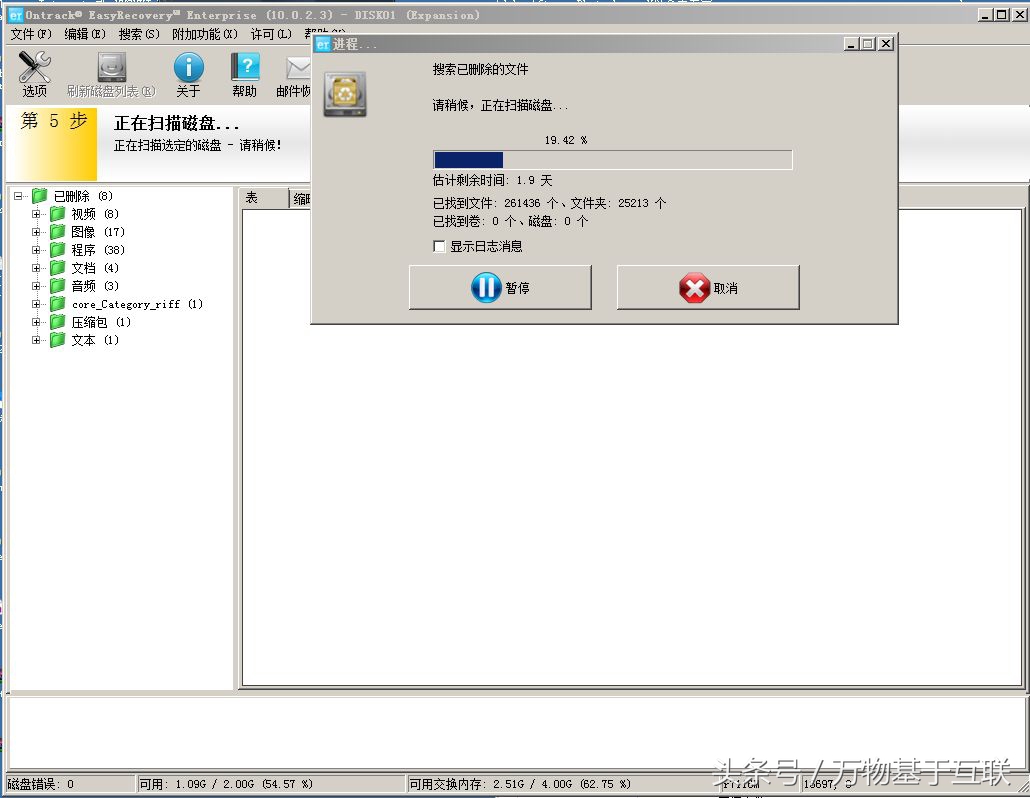Collapse the 已删除 root tree node
The width and height of the screenshot is (1030, 798).
pyautogui.click(x=18, y=196)
